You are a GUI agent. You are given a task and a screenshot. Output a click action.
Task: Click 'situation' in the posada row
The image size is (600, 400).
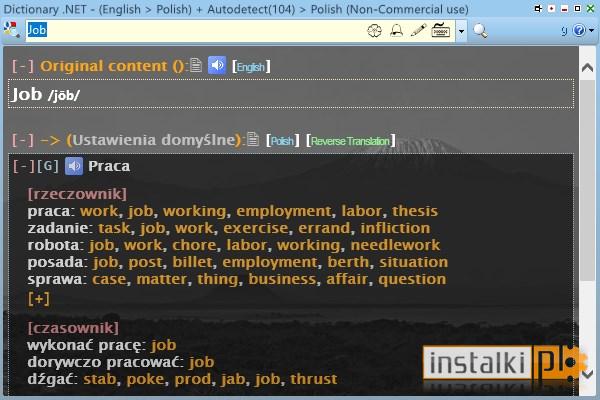point(413,262)
